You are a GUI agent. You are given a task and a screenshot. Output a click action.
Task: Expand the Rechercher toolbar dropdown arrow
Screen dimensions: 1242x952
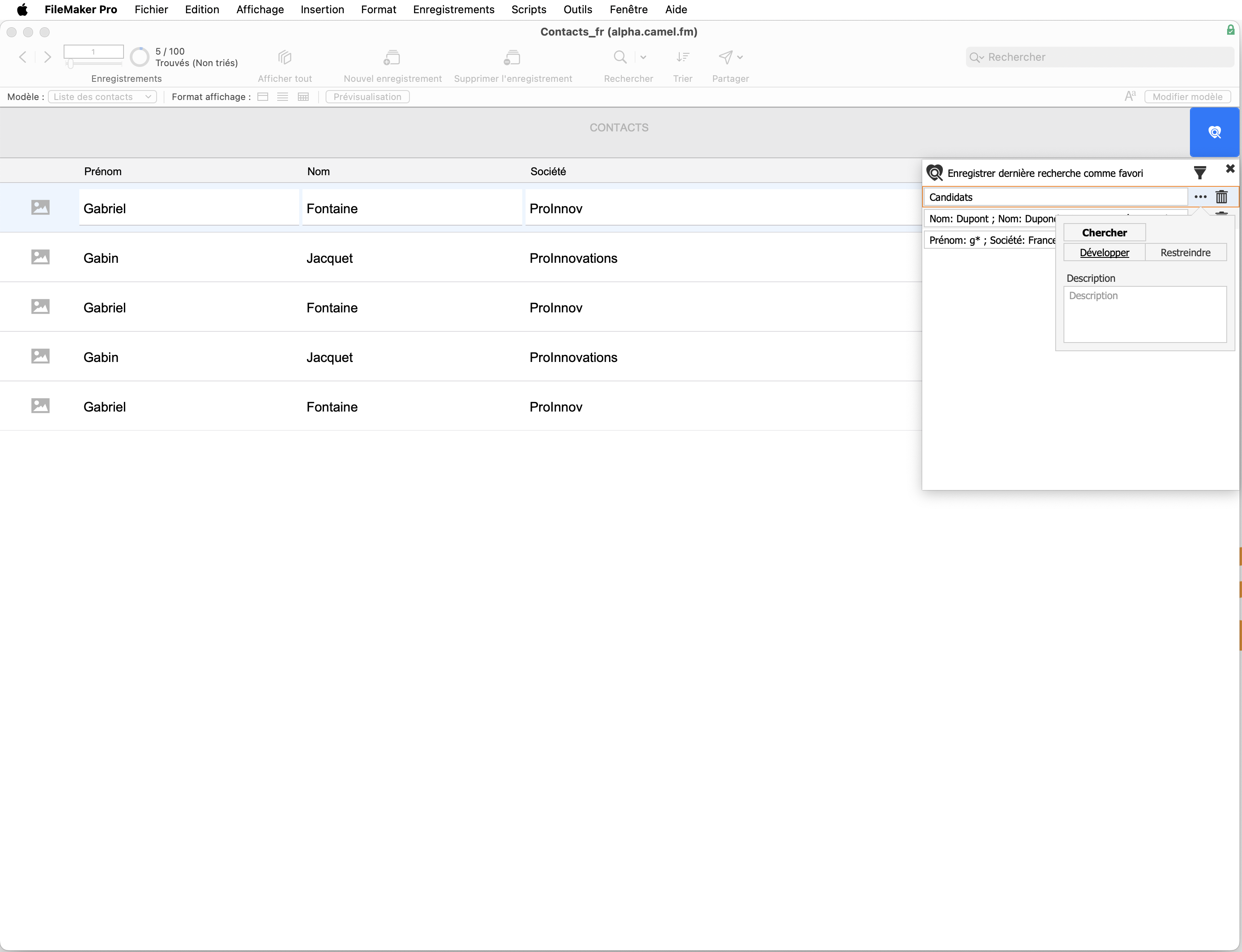pyautogui.click(x=643, y=57)
